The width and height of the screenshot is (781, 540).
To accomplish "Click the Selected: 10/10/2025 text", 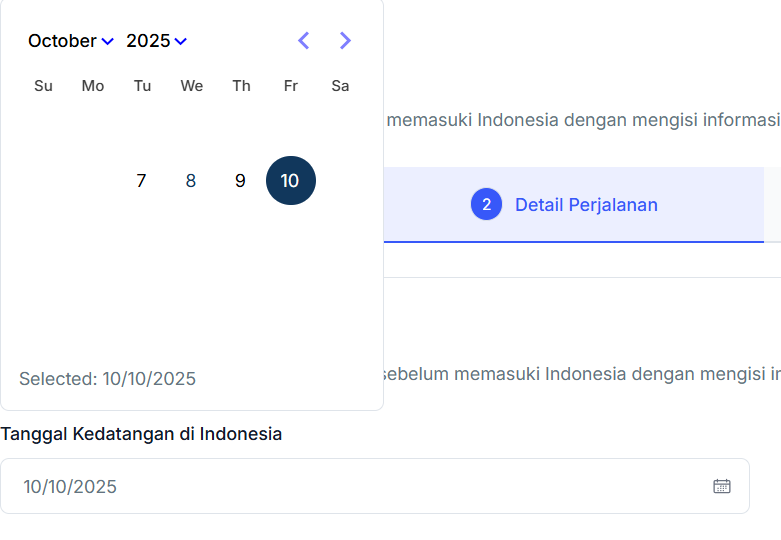I will click(x=108, y=379).
